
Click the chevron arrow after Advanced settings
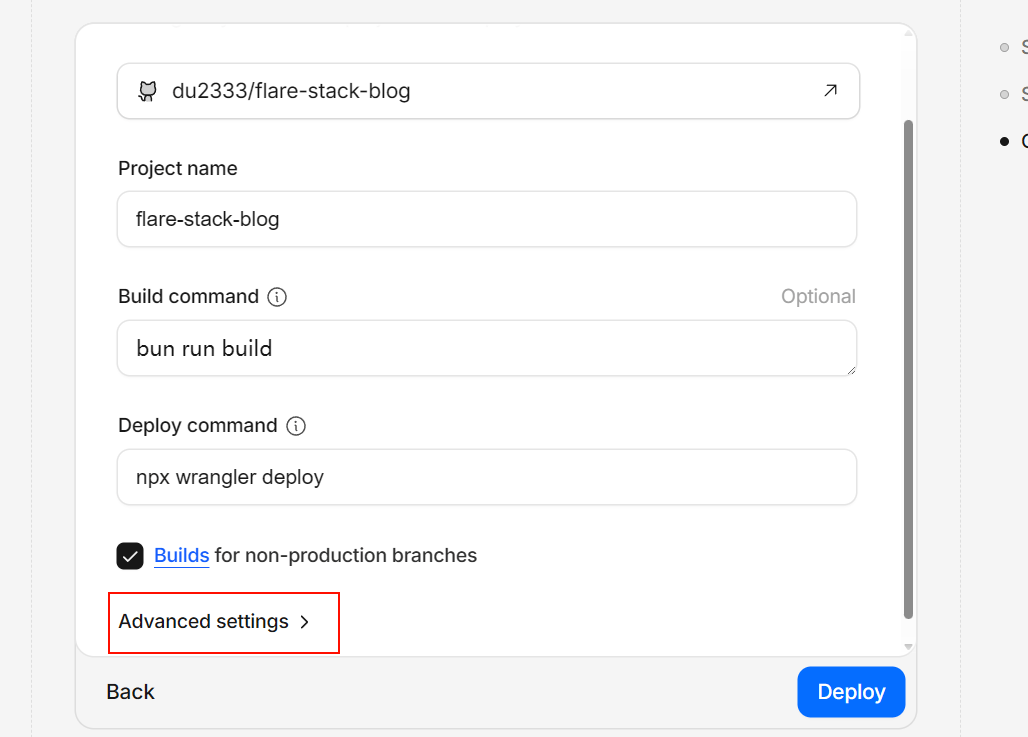(x=305, y=622)
